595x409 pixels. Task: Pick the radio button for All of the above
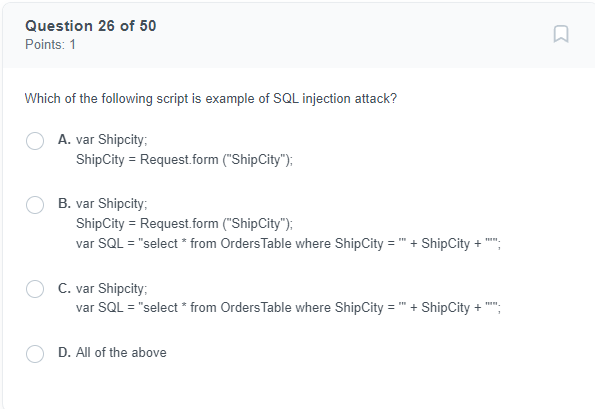(x=35, y=354)
